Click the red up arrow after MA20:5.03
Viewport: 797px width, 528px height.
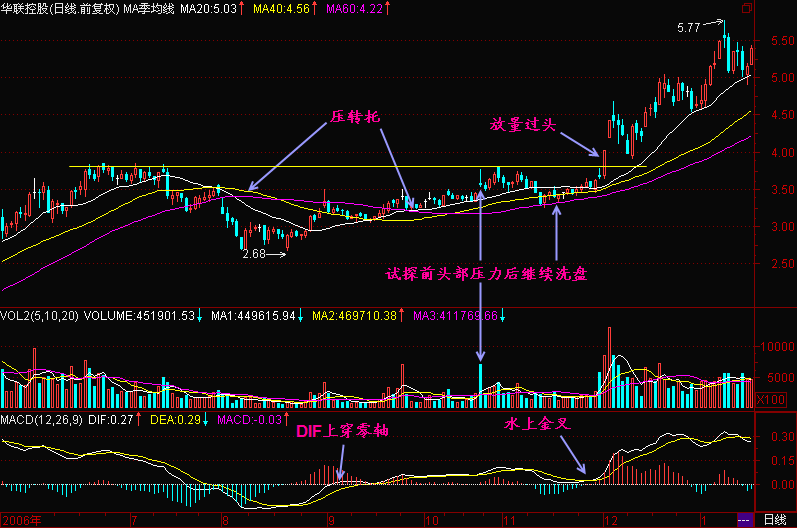242,8
